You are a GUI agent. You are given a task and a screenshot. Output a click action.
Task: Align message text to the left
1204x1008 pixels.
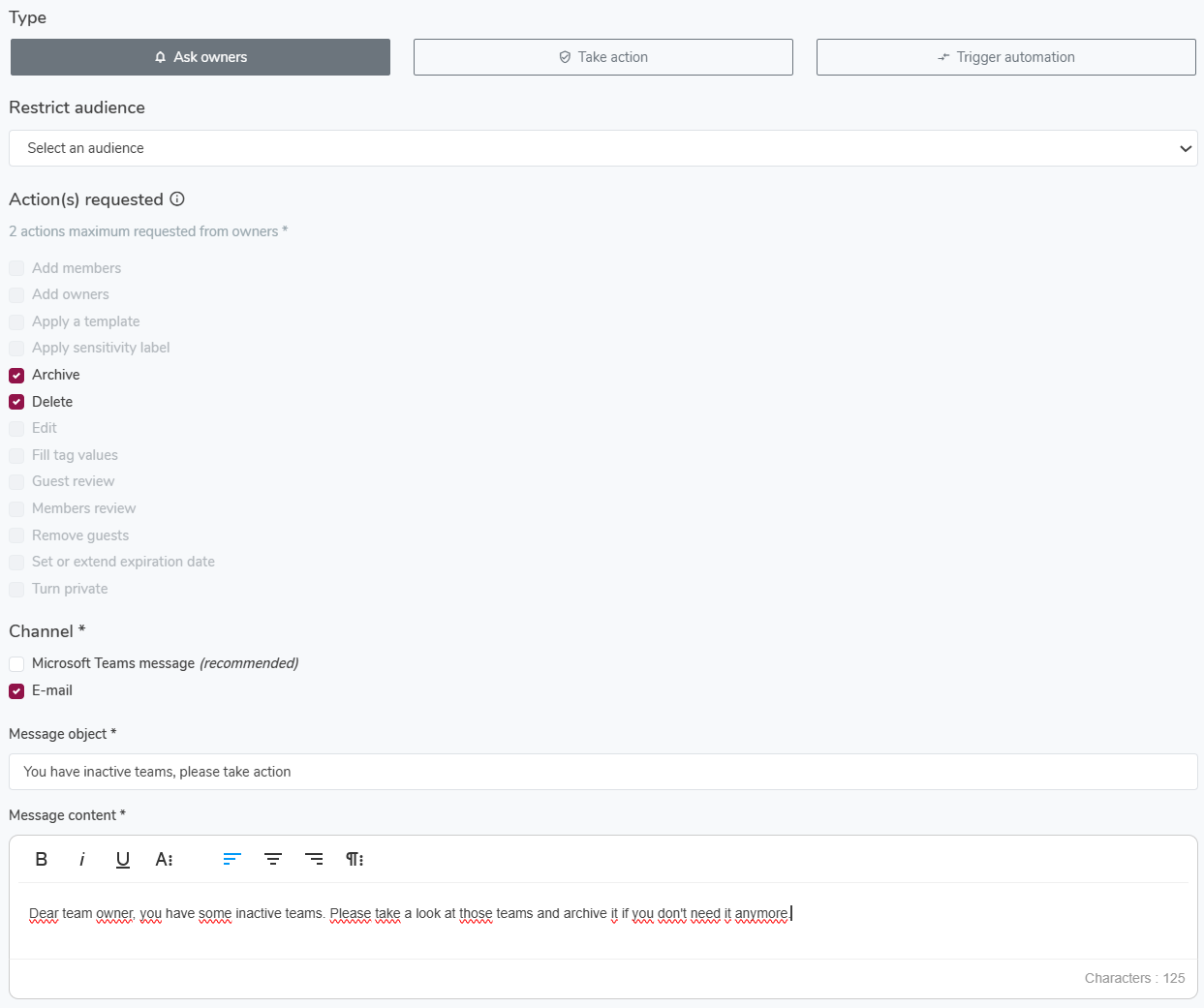click(x=232, y=859)
